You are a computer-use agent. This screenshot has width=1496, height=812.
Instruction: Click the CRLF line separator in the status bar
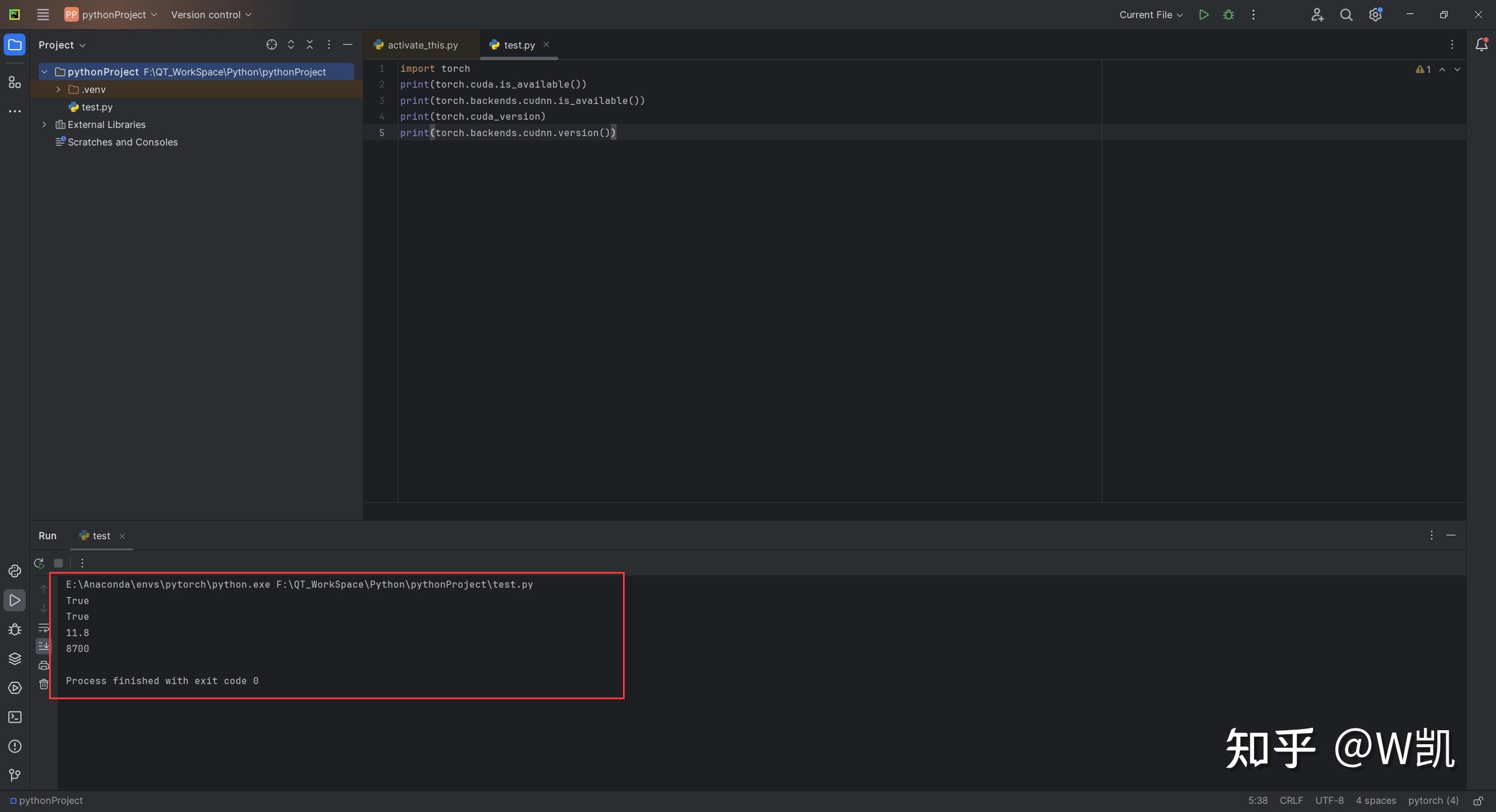(x=1291, y=800)
